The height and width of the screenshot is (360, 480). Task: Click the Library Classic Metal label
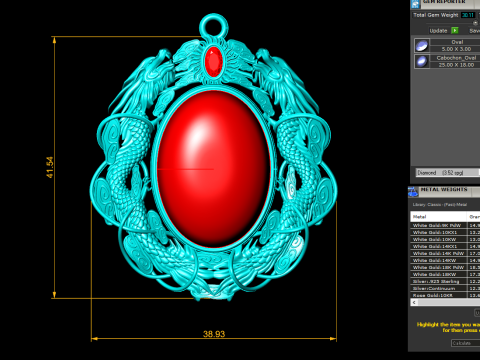click(440, 205)
